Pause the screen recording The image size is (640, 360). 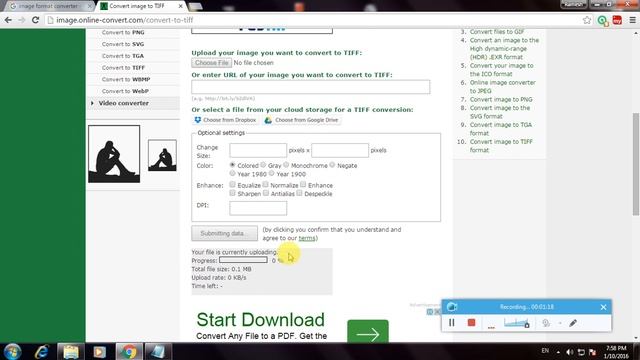pos(451,322)
